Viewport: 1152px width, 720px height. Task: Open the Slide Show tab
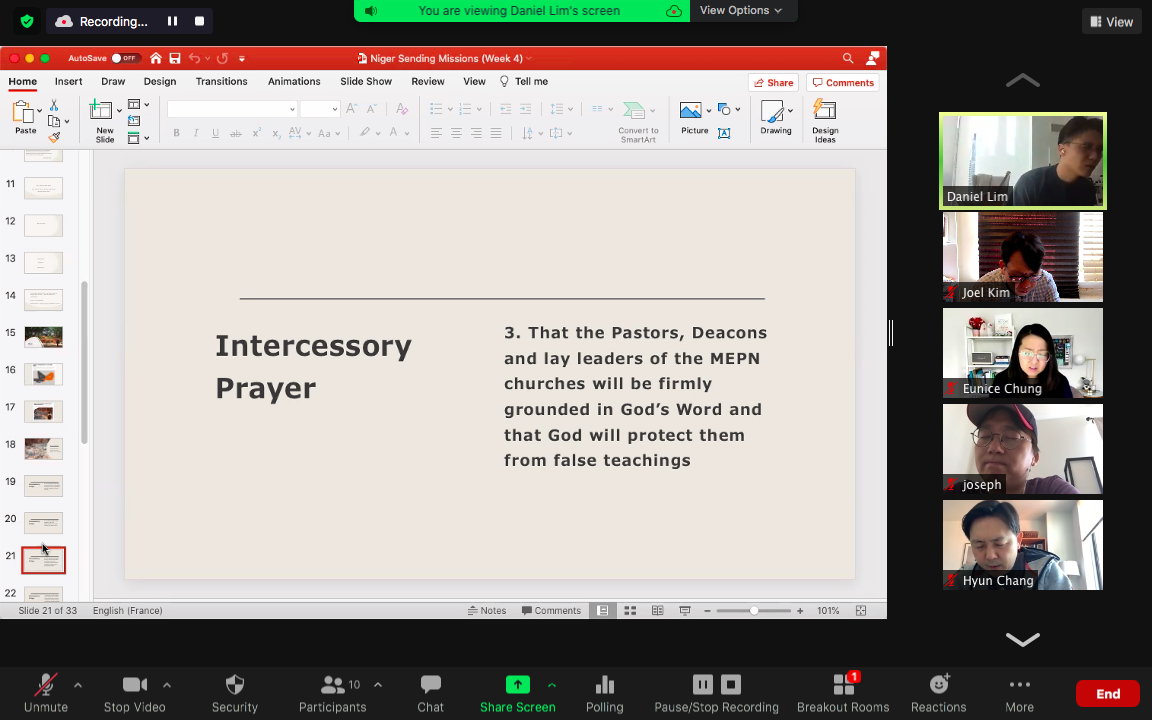pos(366,82)
